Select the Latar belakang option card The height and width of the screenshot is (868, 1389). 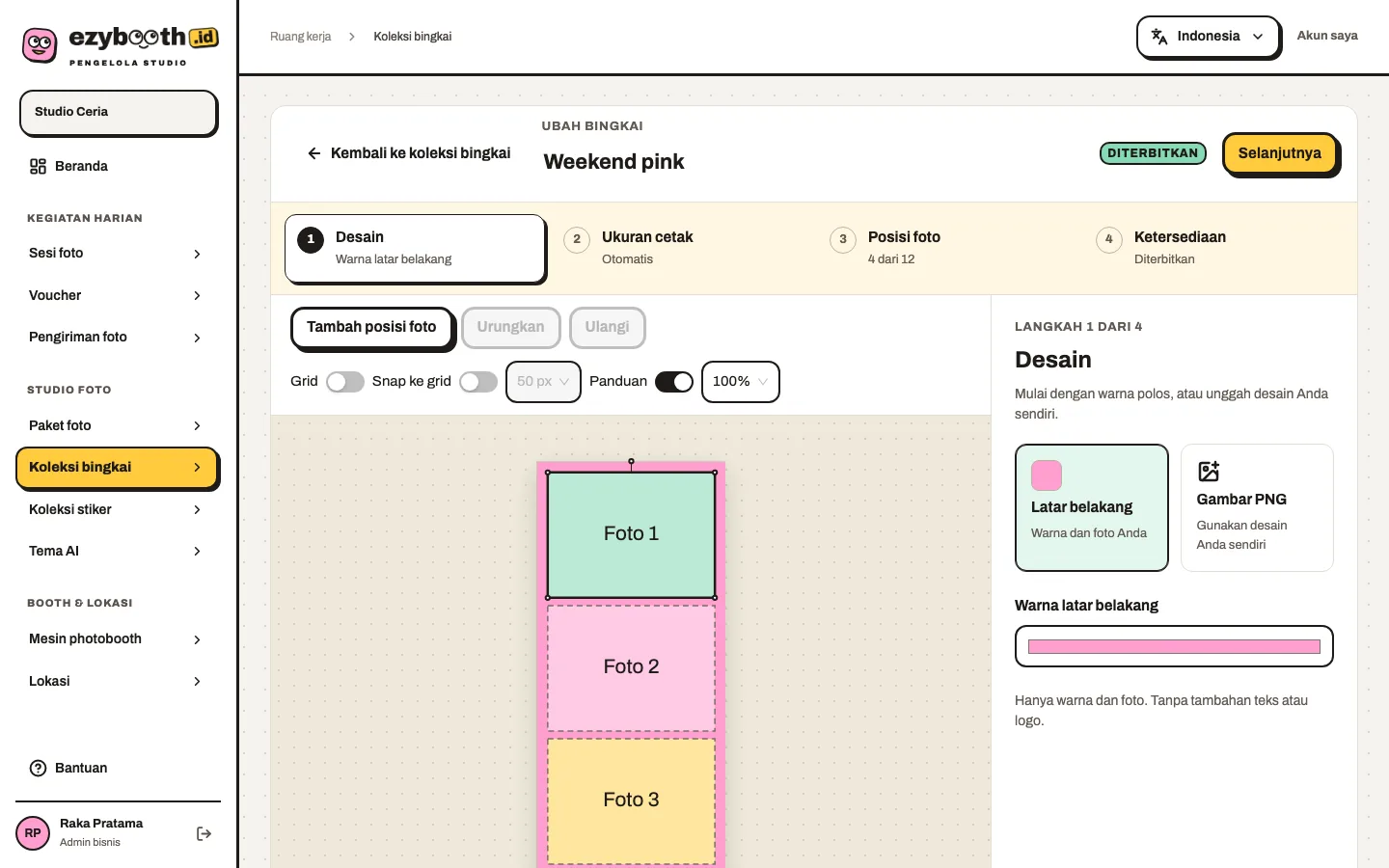(x=1091, y=507)
